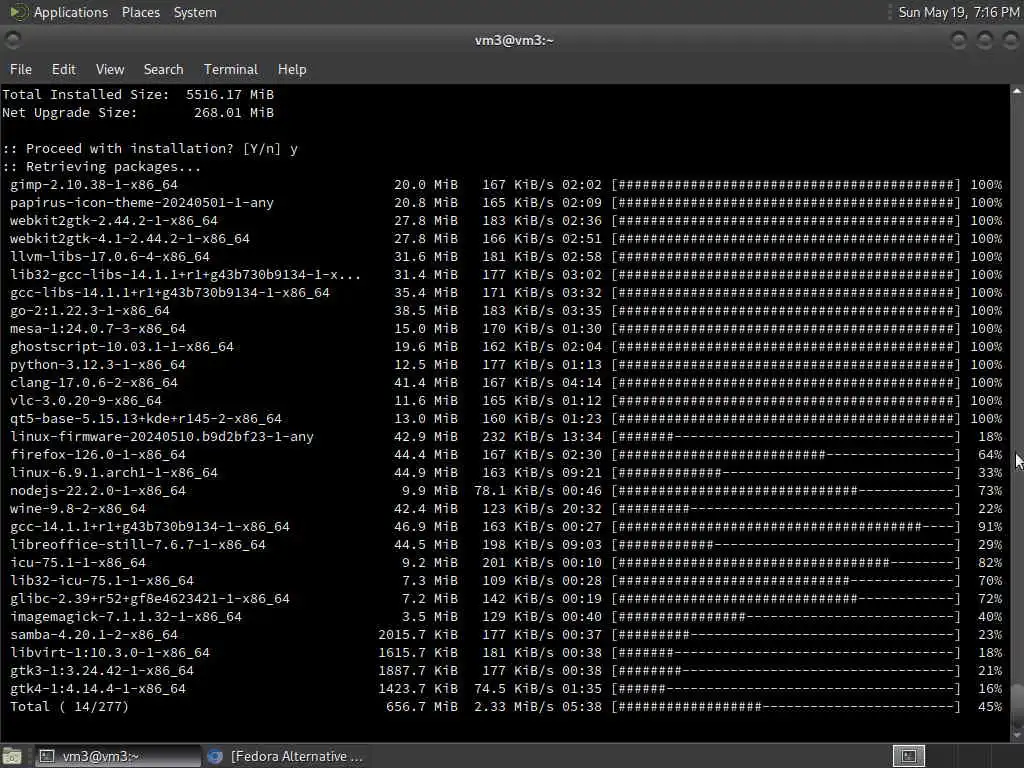Click the libvirt-1:10.3.0-1-x86_64 line
Screen dimensions: 1024x768
pyautogui.click(x=505, y=652)
